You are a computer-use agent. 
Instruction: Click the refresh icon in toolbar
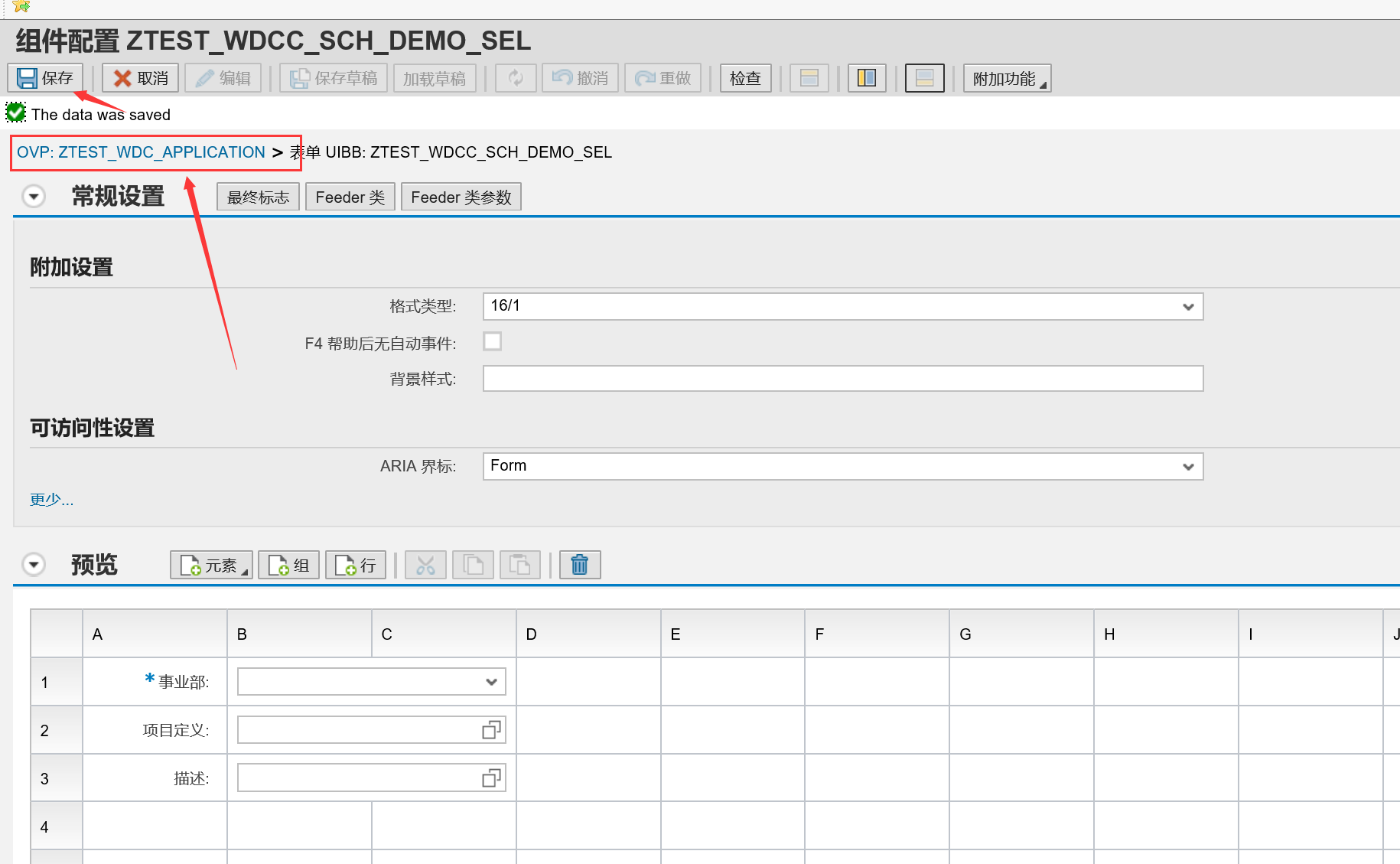516,78
